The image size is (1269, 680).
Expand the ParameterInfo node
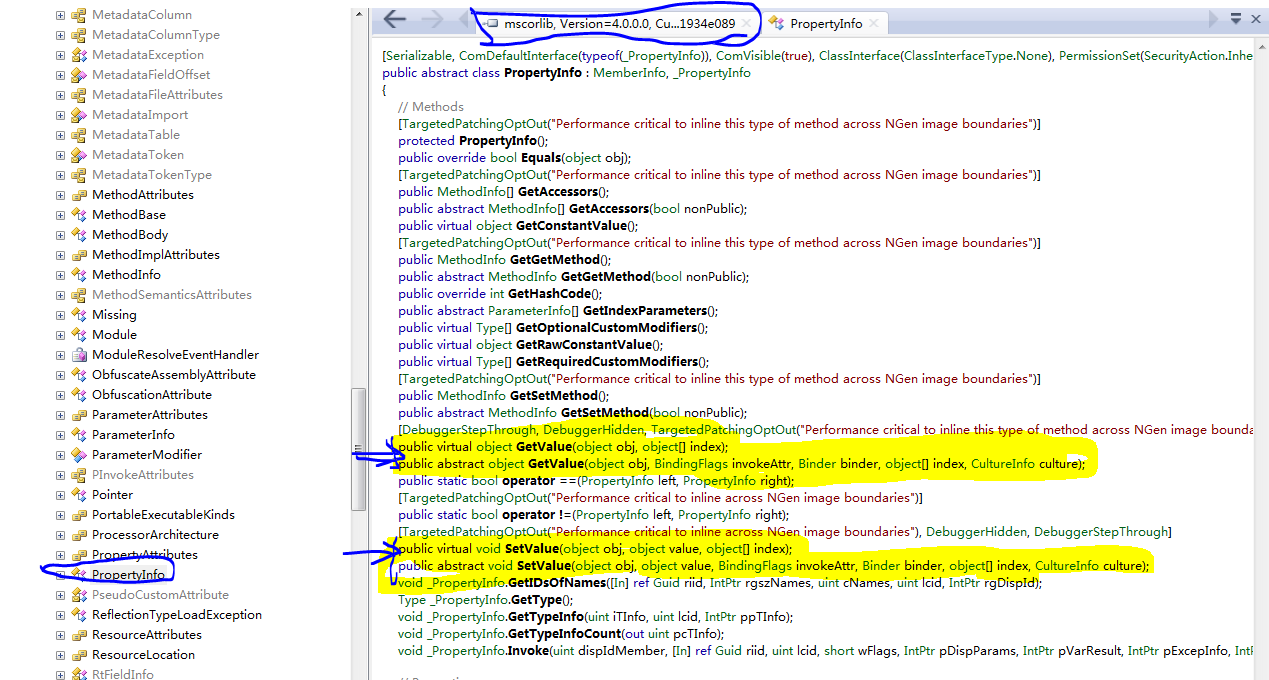(60, 435)
